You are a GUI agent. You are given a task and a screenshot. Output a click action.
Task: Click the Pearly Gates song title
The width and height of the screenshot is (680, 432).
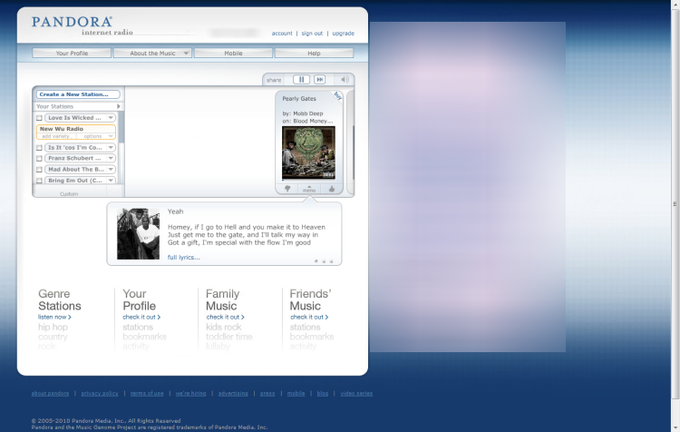click(x=299, y=98)
